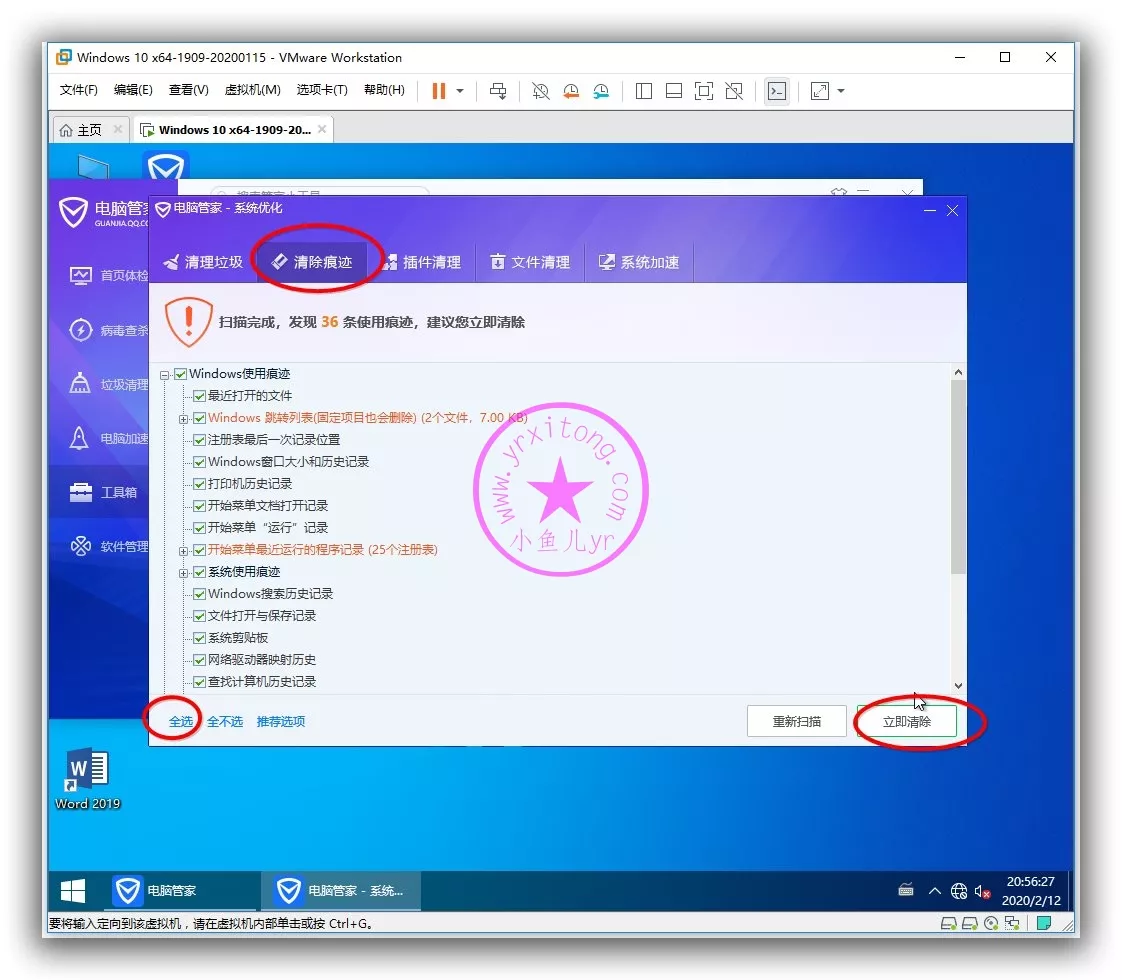Open the dropdown arrow beside the pause button

pyautogui.click(x=460, y=91)
